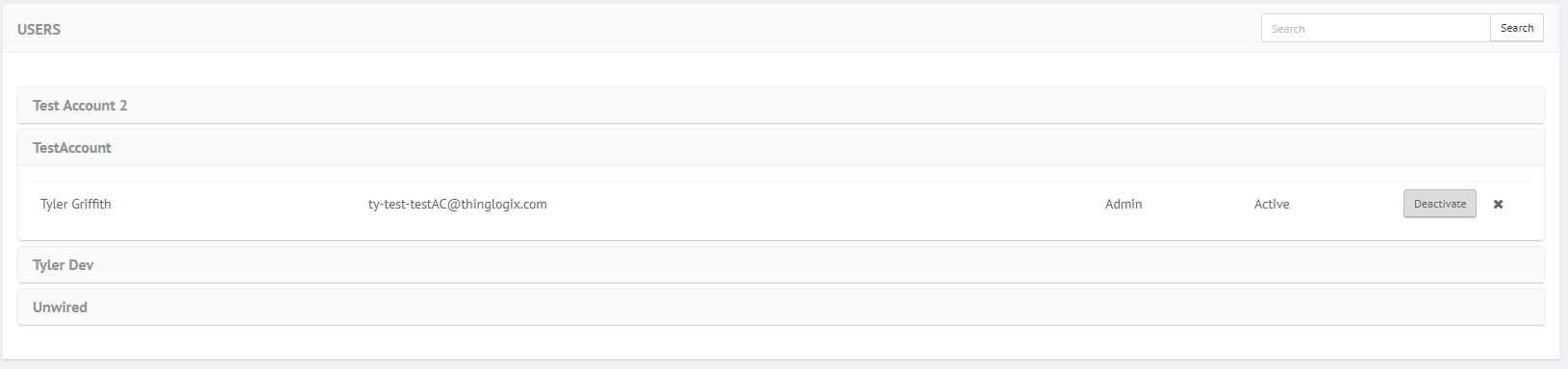Click the Search button
Screen dimensions: 1568x369
click(x=1517, y=28)
